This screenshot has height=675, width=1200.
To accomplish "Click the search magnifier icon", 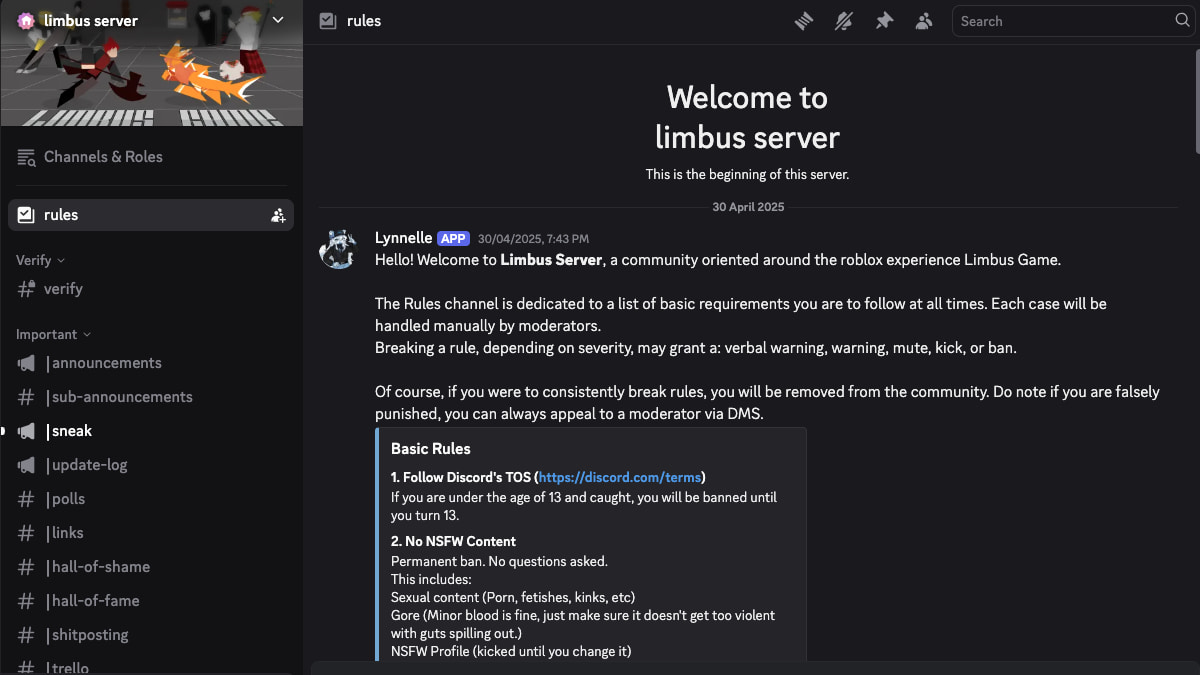I will pos(1182,21).
